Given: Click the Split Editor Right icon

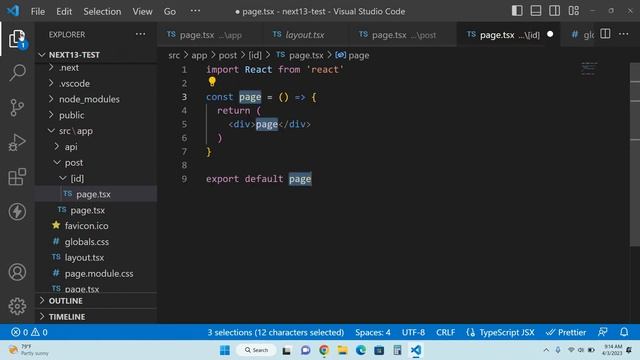Looking at the screenshot, I should [x=605, y=34].
